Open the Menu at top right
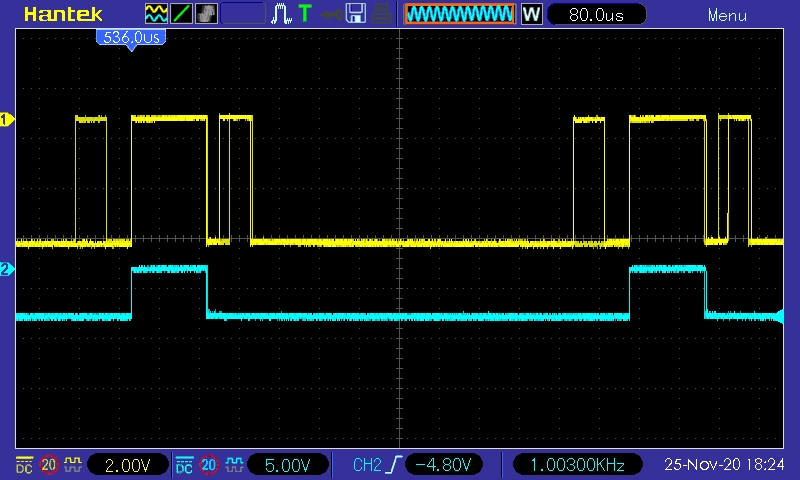This screenshot has width=800, height=480. point(727,15)
